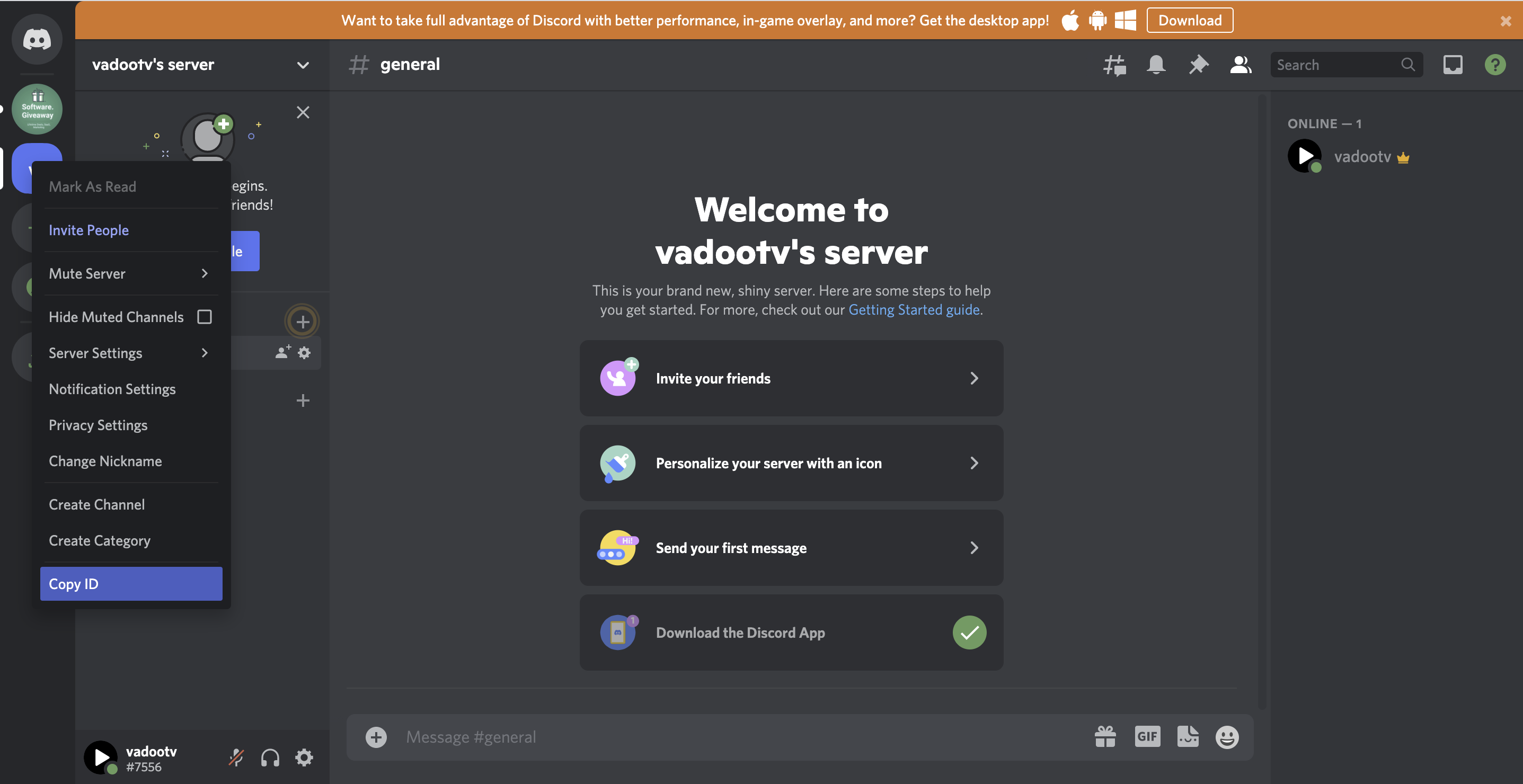Click the Windows download icon in banner
Image resolution: width=1523 pixels, height=784 pixels.
[x=1125, y=20]
